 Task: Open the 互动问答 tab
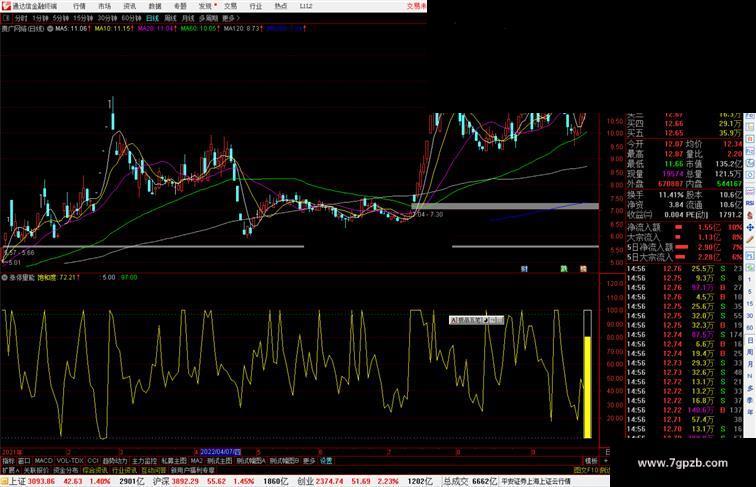tap(153, 470)
